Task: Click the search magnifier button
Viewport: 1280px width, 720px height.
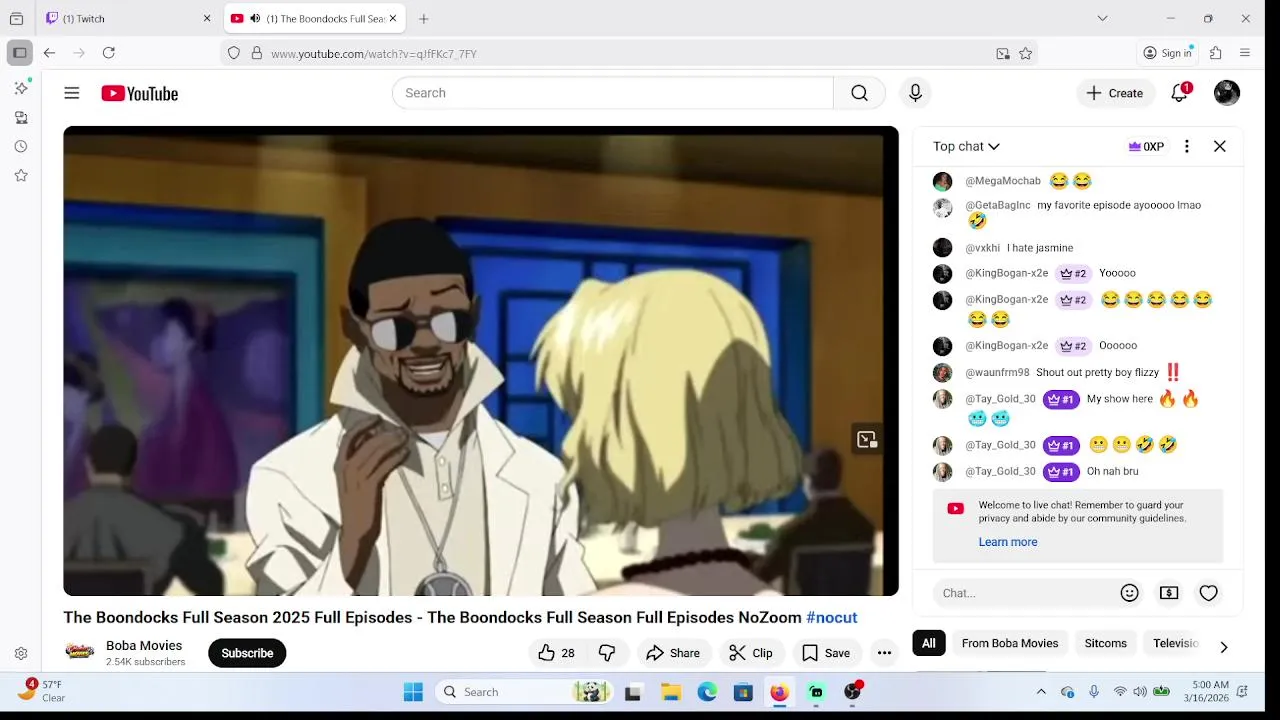Action: click(x=859, y=93)
